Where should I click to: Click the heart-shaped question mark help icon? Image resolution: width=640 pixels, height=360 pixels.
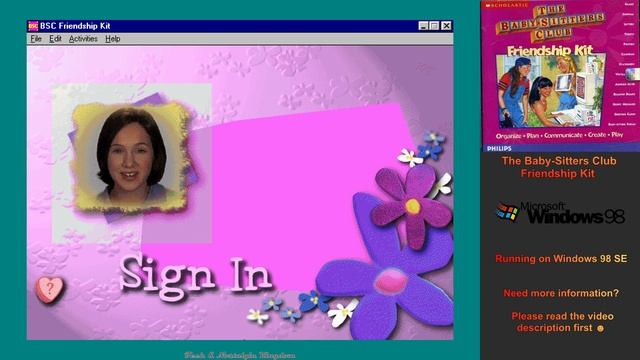49,289
